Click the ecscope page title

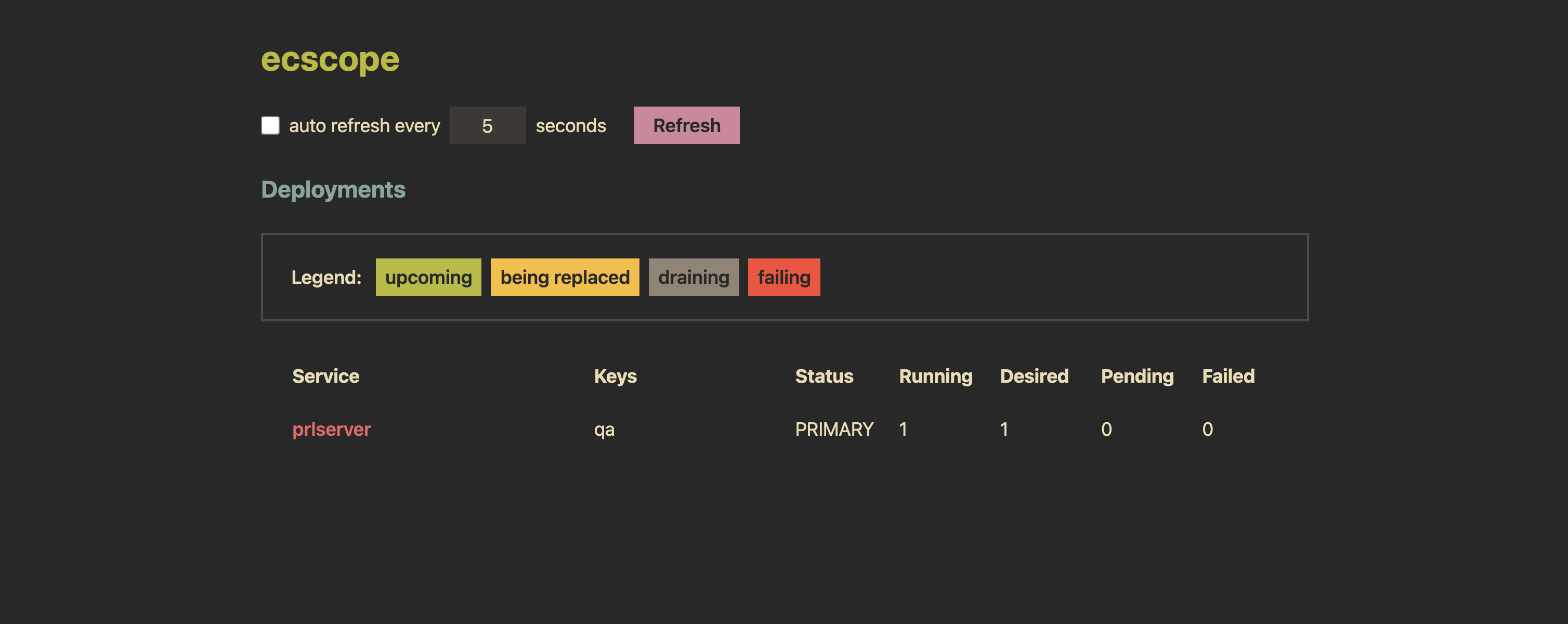[x=330, y=60]
